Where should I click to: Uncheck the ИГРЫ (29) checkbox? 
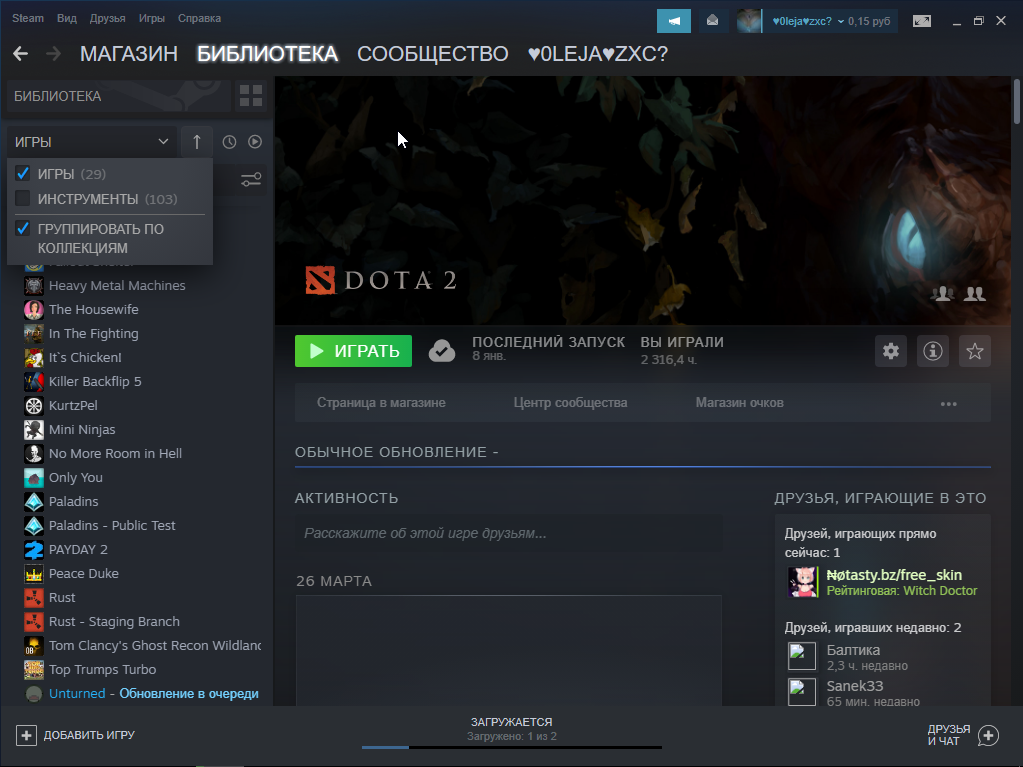[x=23, y=173]
